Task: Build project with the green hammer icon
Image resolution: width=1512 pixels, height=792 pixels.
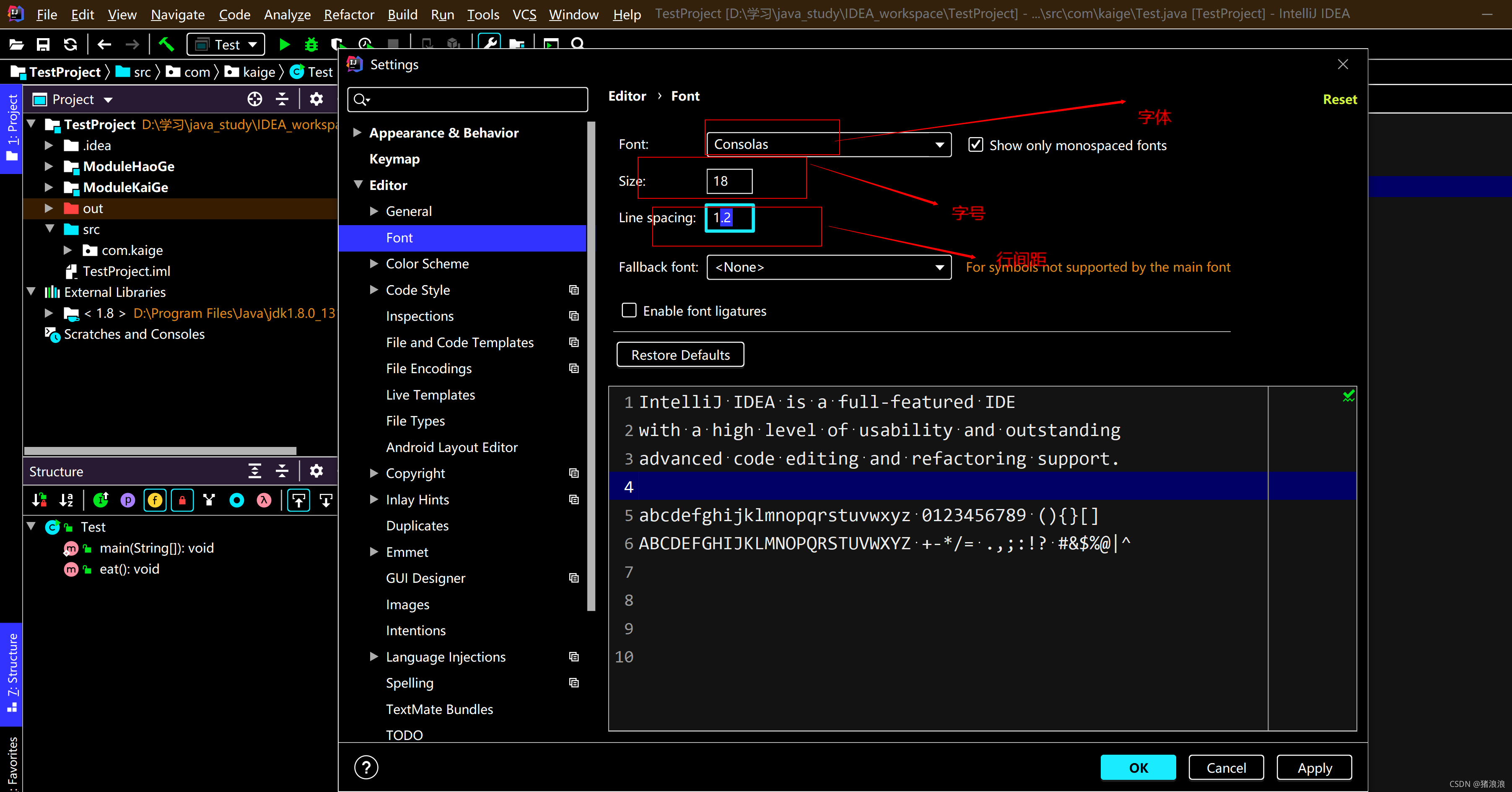Action: click(167, 44)
